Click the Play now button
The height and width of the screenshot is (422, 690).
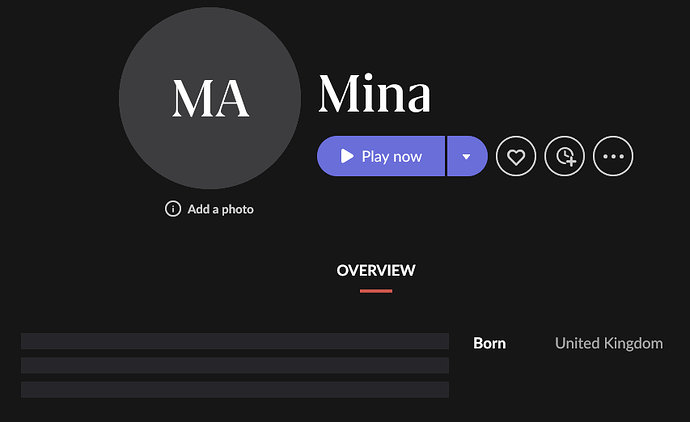click(381, 156)
